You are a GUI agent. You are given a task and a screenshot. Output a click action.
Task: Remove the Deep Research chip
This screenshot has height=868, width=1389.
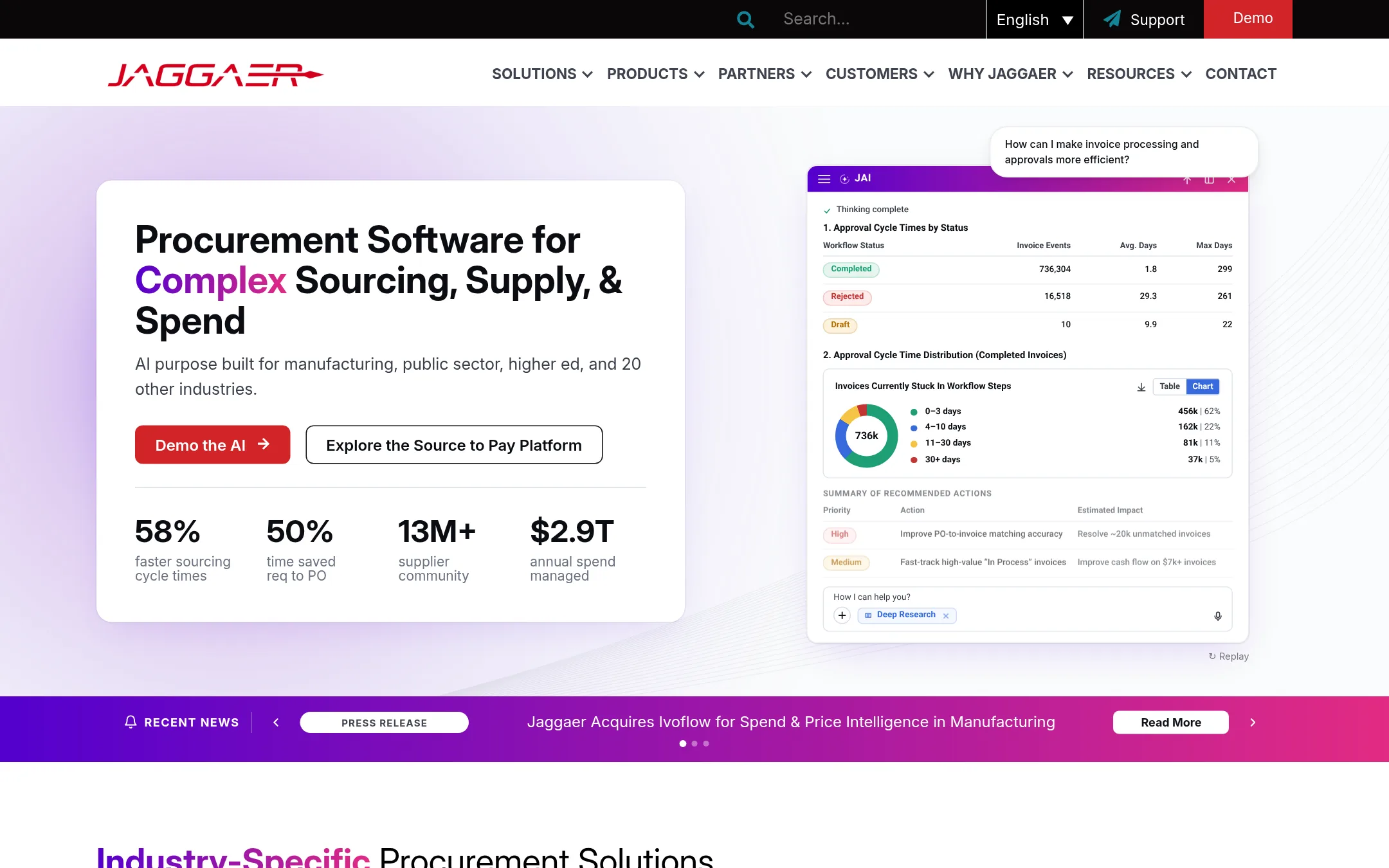[946, 616]
